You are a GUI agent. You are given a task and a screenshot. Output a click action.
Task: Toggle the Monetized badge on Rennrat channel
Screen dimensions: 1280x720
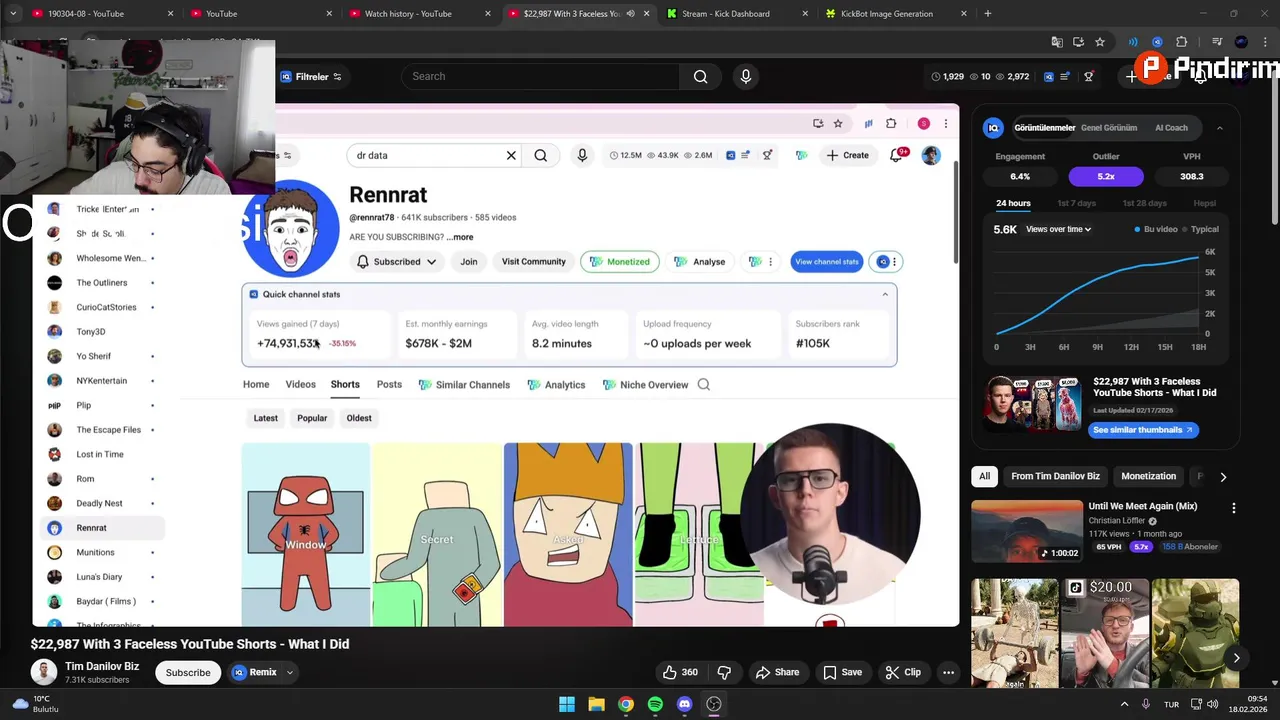coord(620,262)
